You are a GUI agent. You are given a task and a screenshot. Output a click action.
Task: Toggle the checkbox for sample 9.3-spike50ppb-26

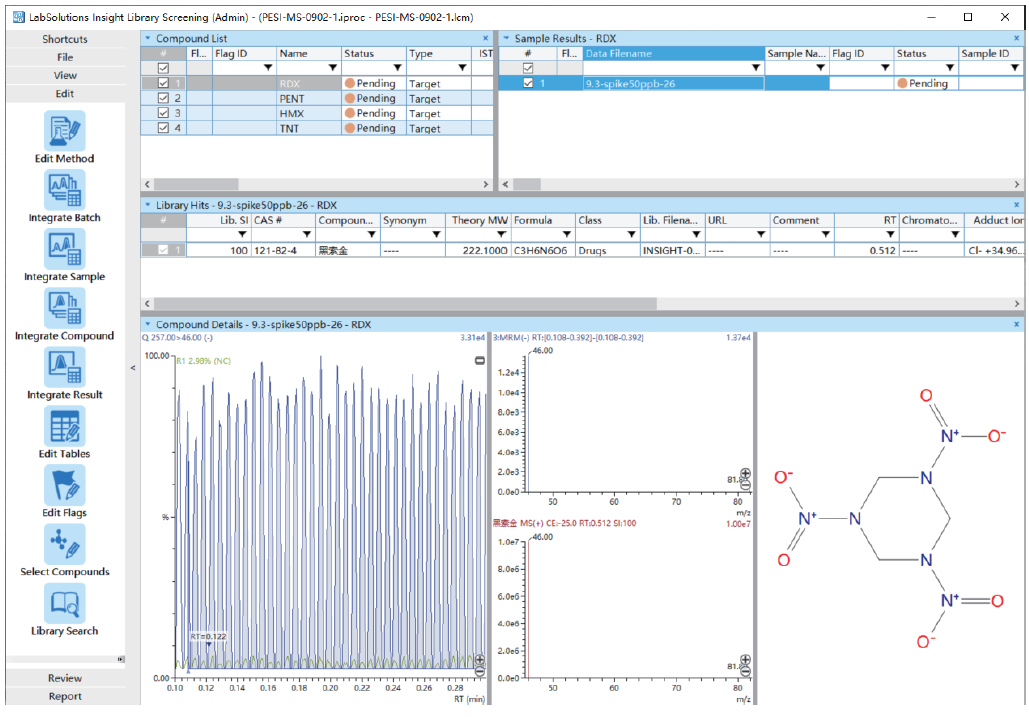pyautogui.click(x=529, y=84)
